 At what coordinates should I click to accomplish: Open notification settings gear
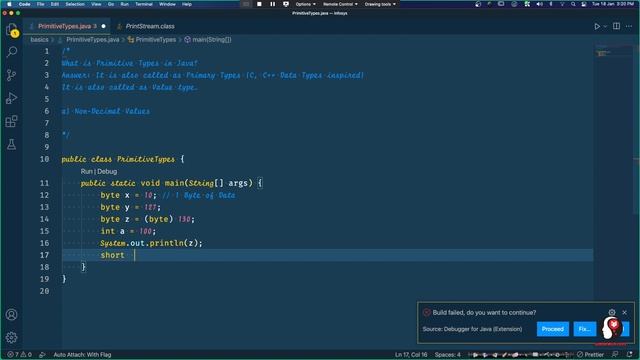tap(612, 312)
